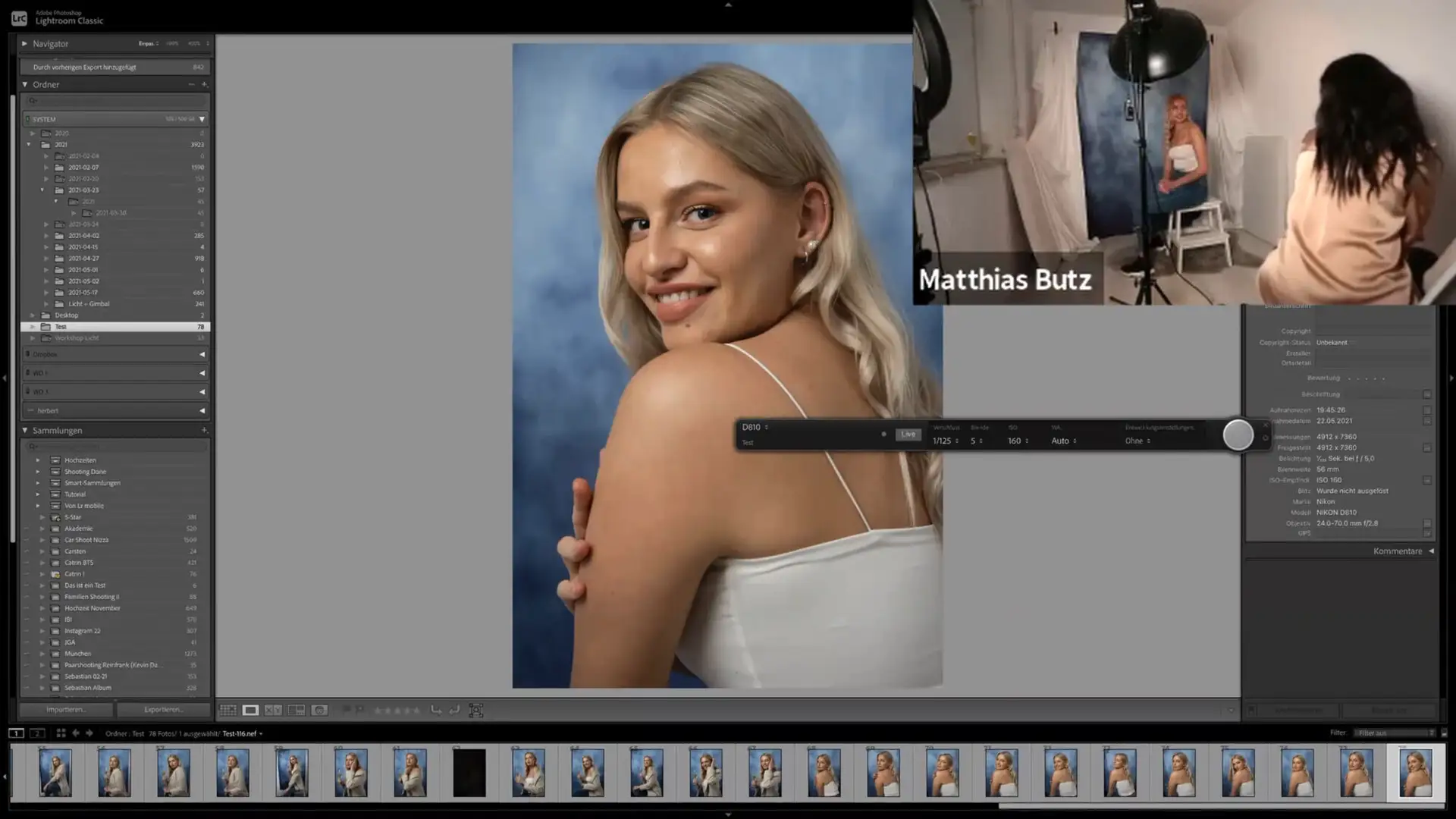Select the Loupe view icon
The width and height of the screenshot is (1456, 819).
pos(250,711)
